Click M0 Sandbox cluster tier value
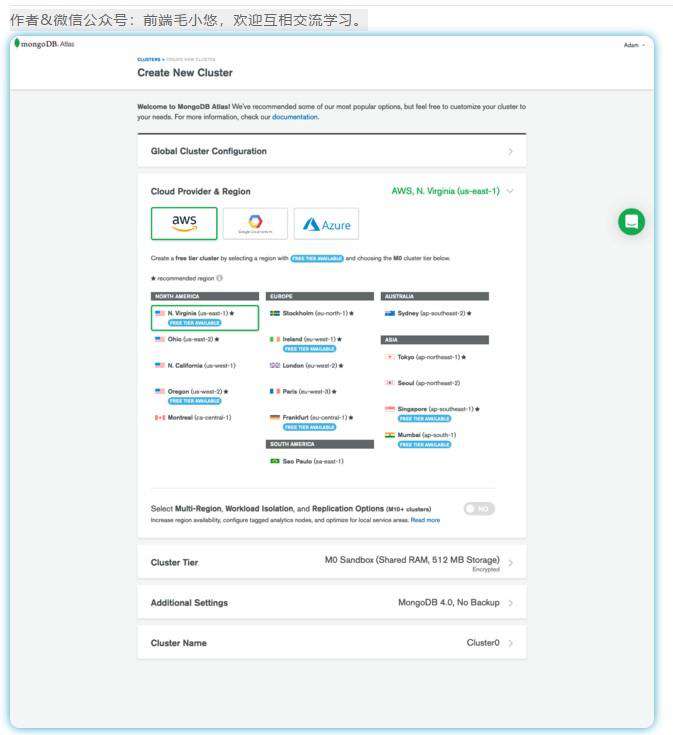This screenshot has height=735, width=673. (412, 560)
